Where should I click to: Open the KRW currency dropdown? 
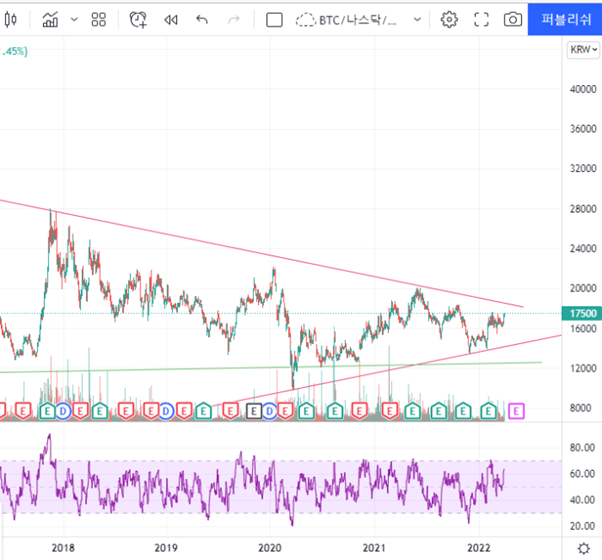[583, 50]
